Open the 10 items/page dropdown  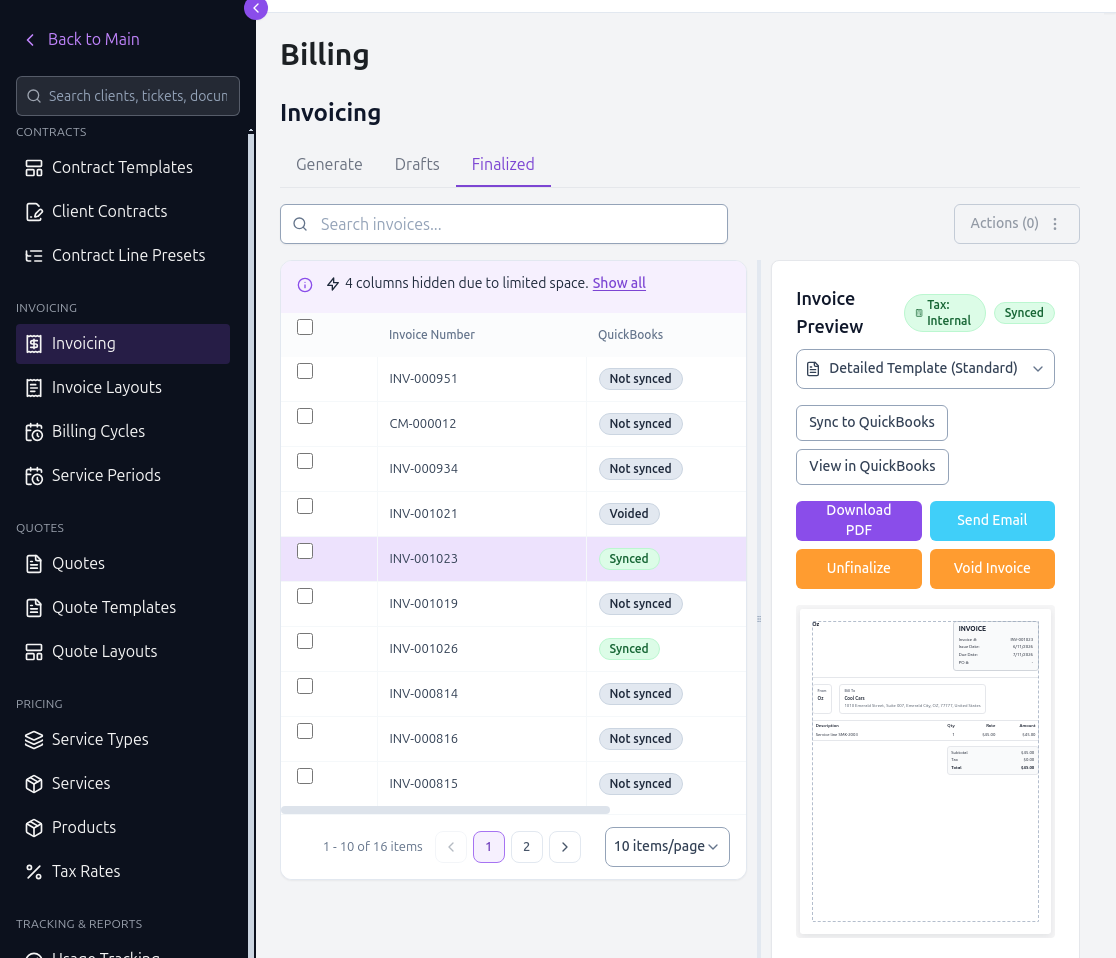[x=667, y=846]
